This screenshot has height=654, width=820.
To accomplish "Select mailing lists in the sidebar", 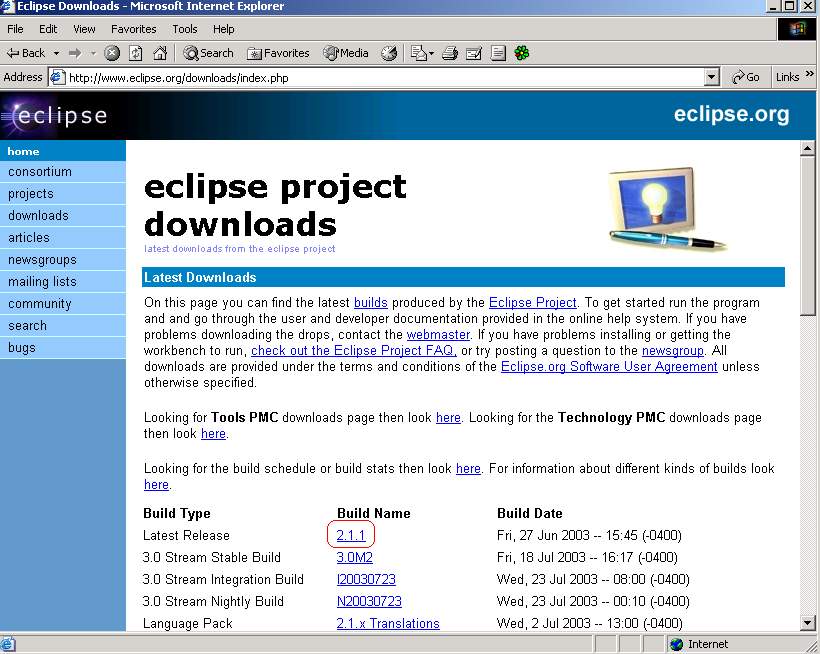I will 63,281.
